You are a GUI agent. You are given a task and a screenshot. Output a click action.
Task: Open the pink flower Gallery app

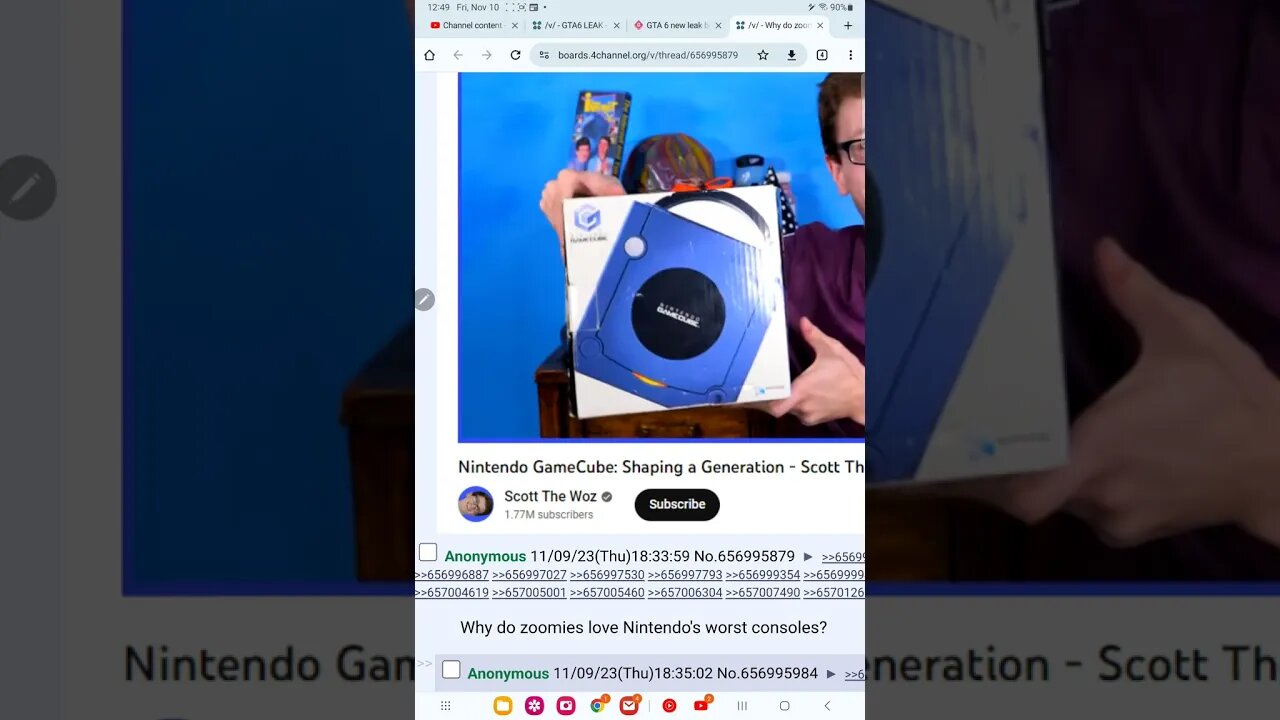tap(535, 706)
